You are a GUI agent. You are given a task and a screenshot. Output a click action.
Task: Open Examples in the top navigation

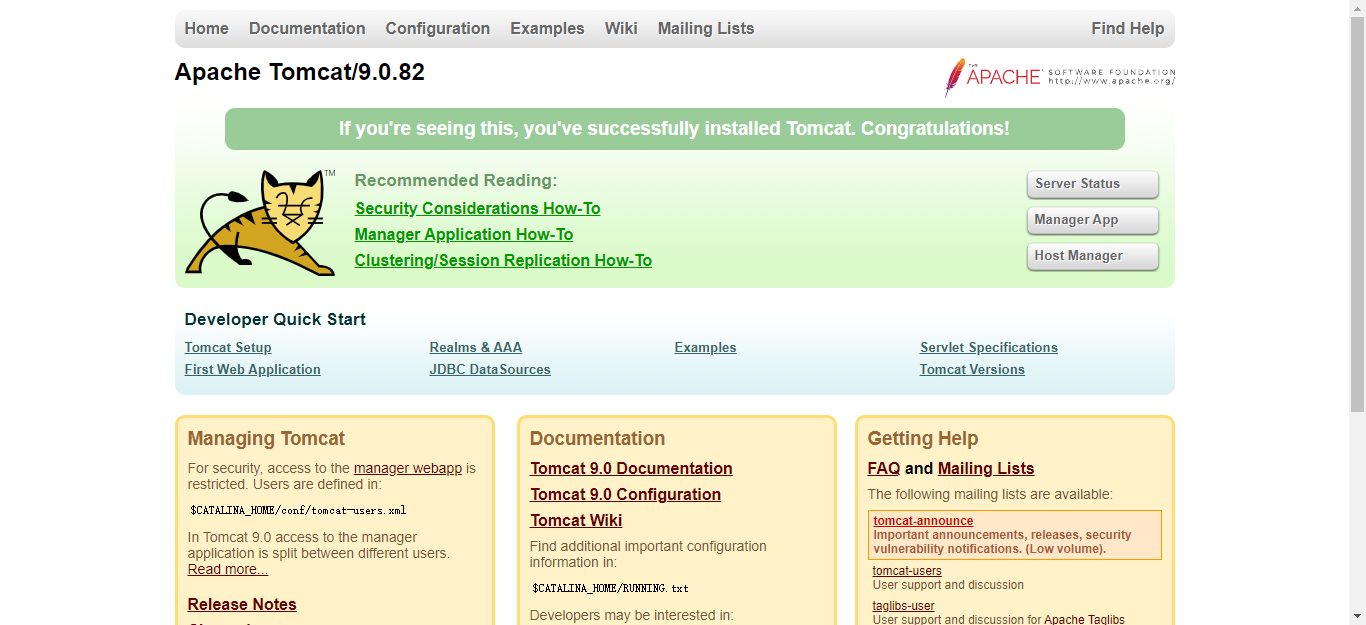547,28
